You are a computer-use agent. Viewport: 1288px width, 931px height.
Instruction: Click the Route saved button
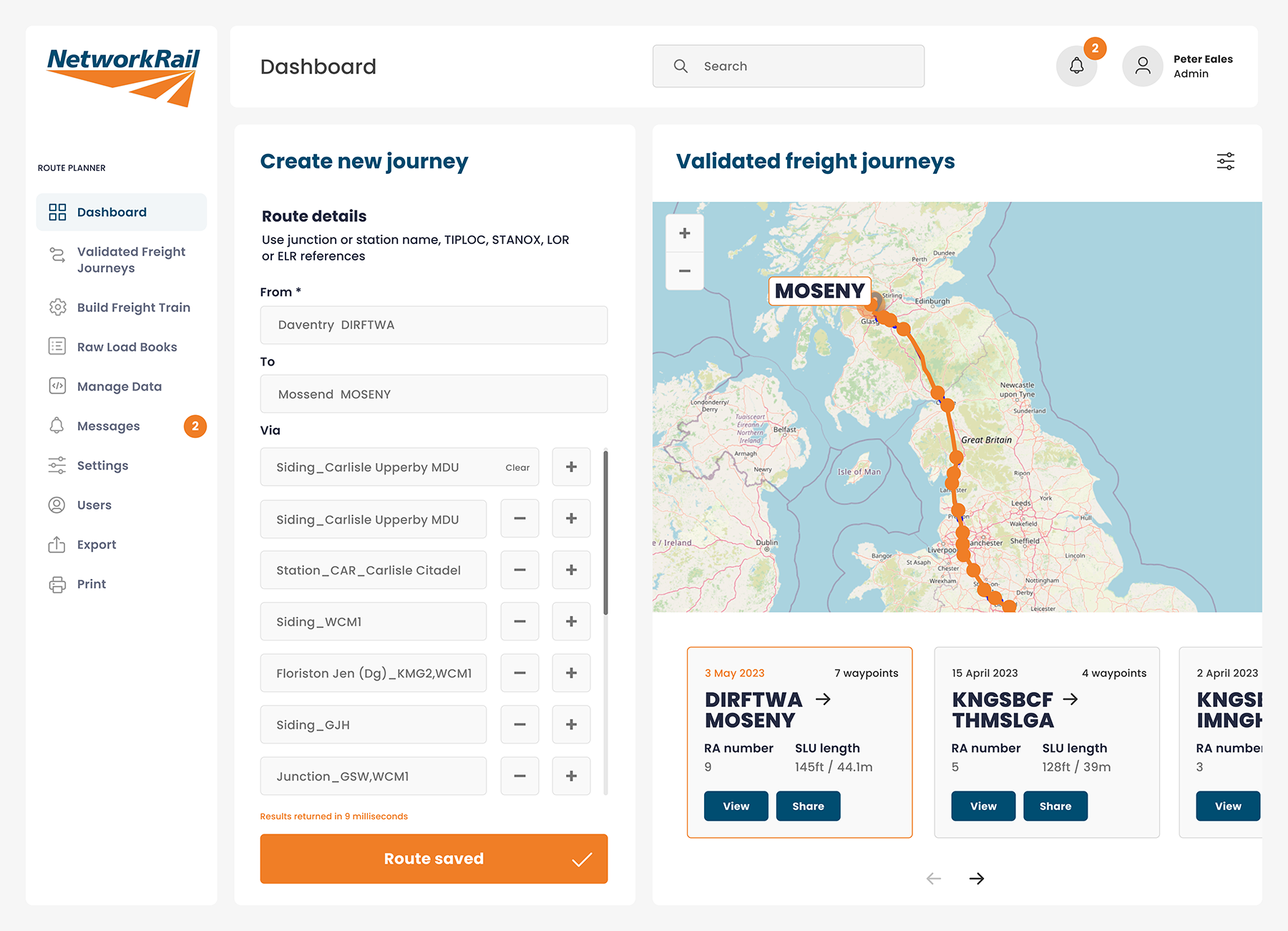pyautogui.click(x=434, y=859)
